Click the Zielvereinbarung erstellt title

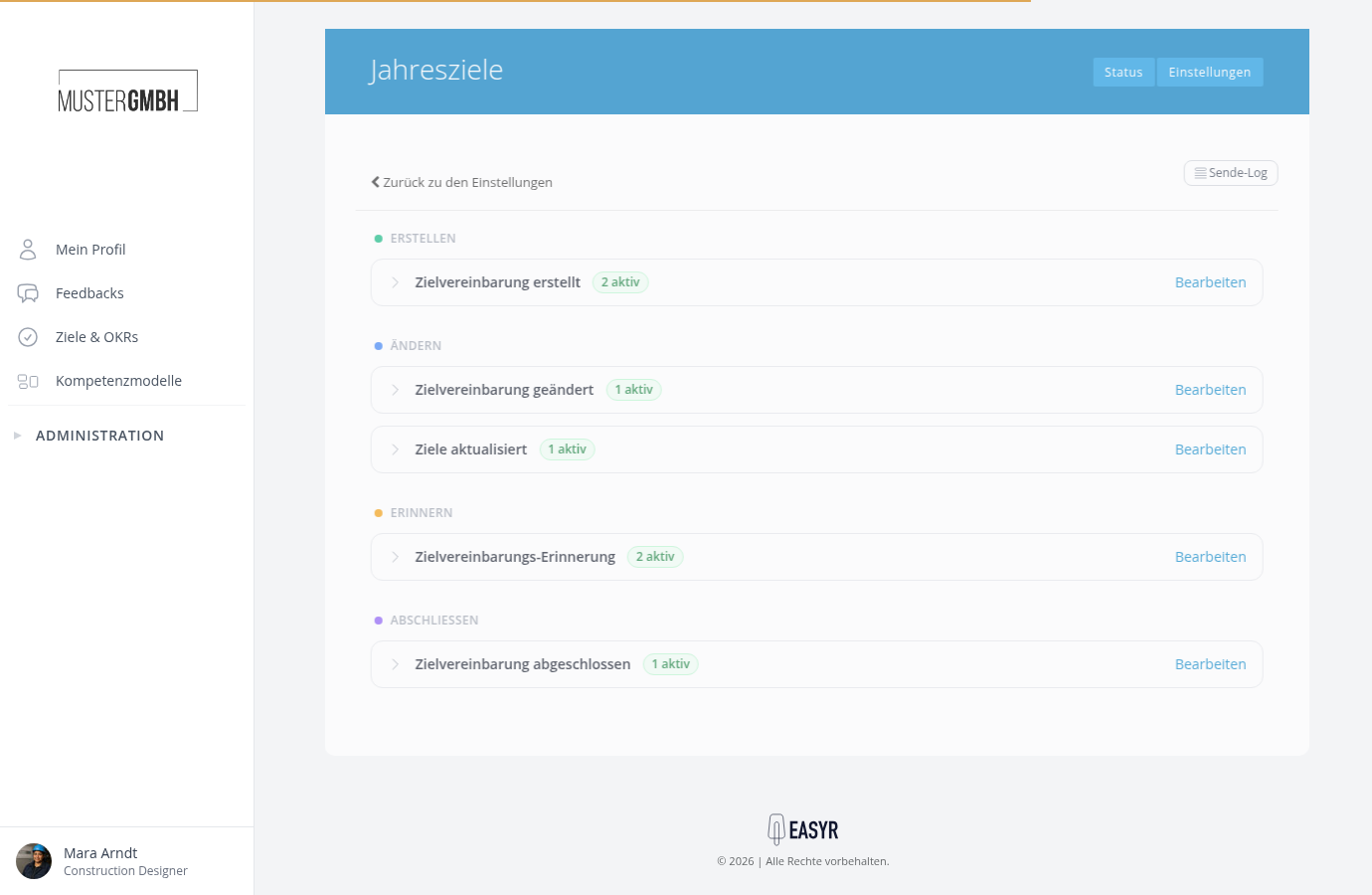[x=497, y=282]
